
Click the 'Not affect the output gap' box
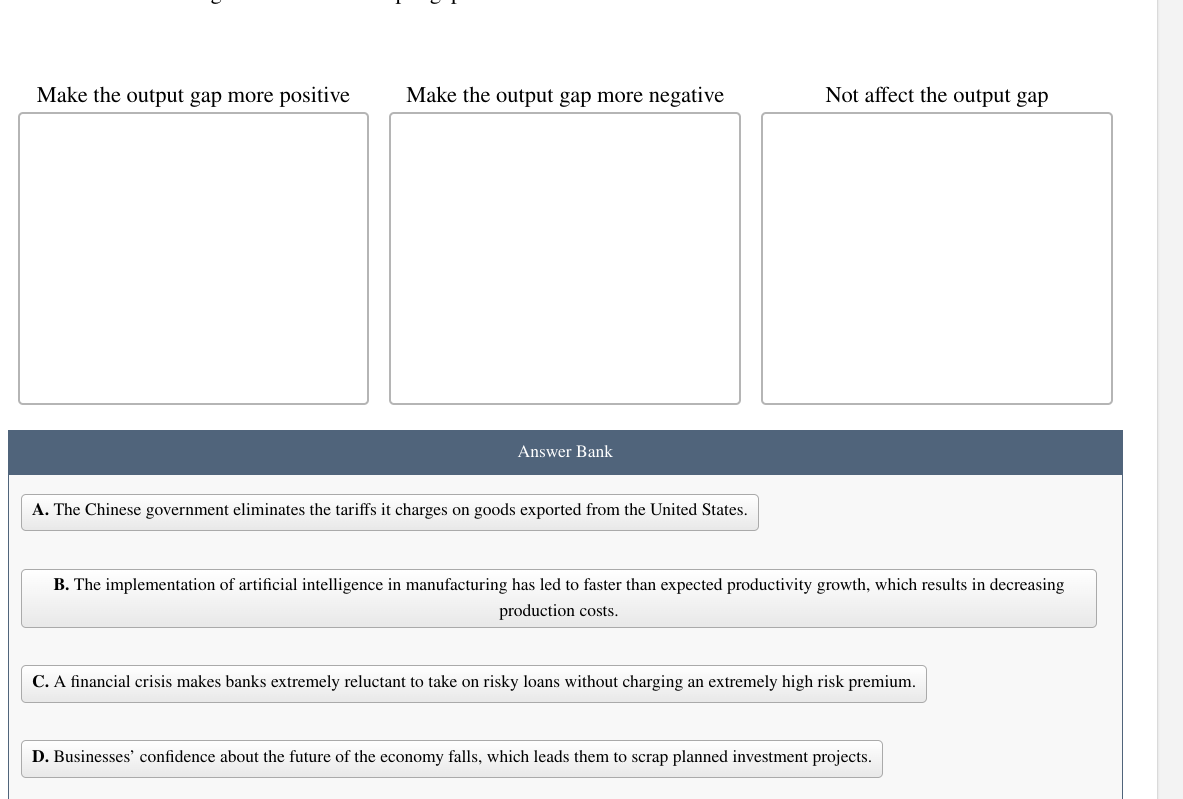click(x=936, y=258)
